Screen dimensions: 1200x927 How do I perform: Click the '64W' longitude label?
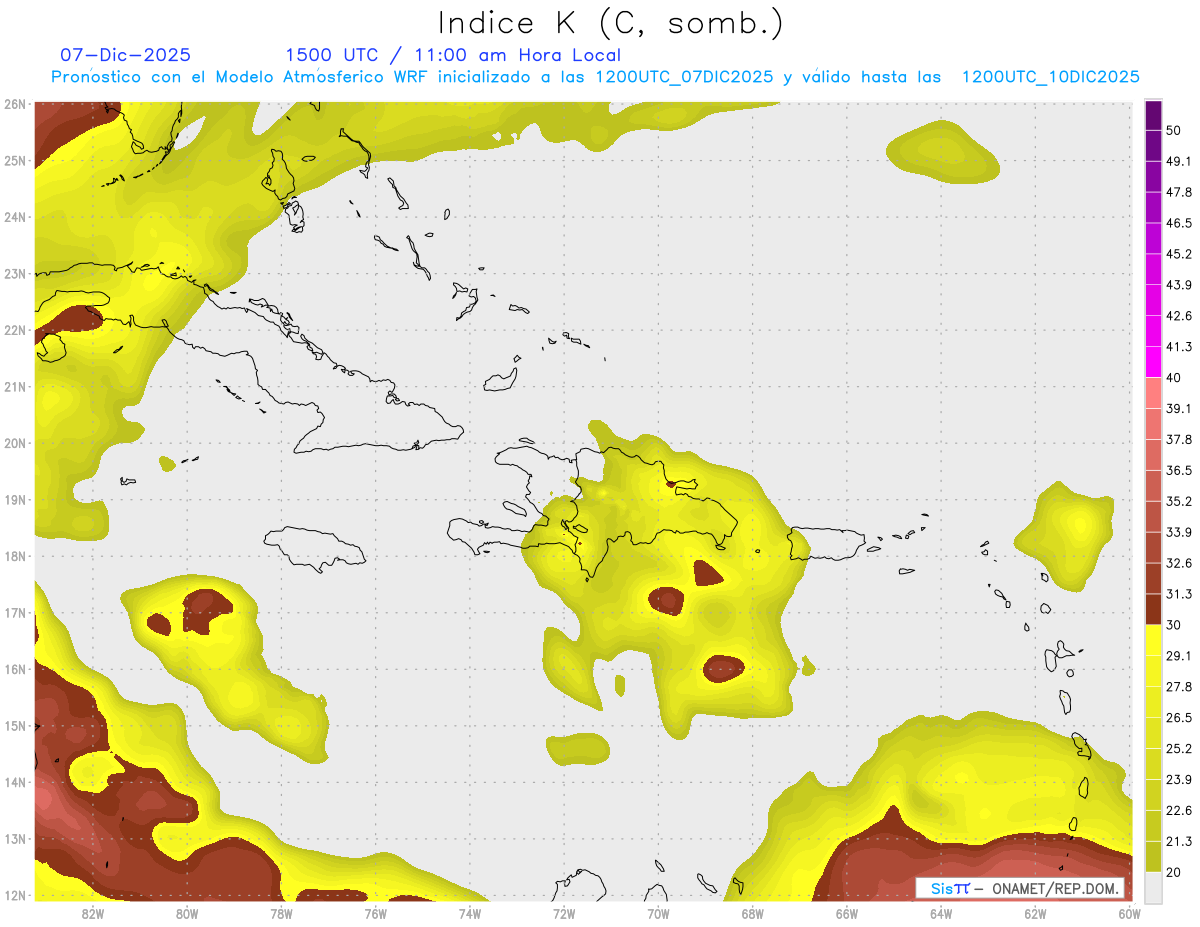pyautogui.click(x=941, y=913)
